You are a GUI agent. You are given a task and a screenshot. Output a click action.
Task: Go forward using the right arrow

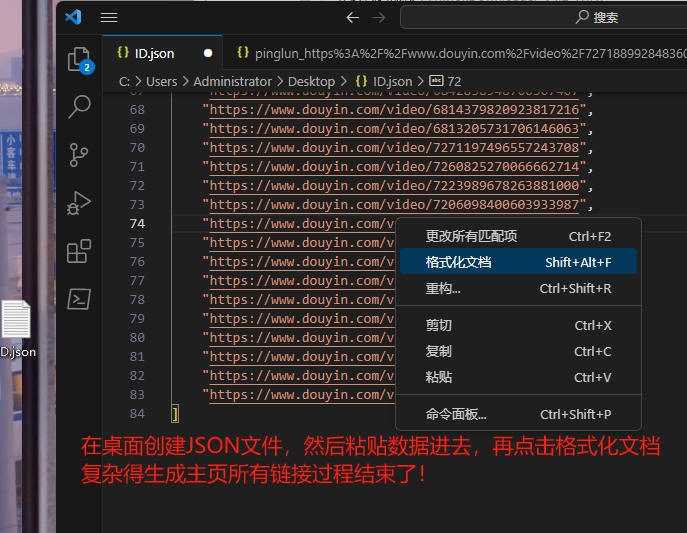[x=379, y=17]
